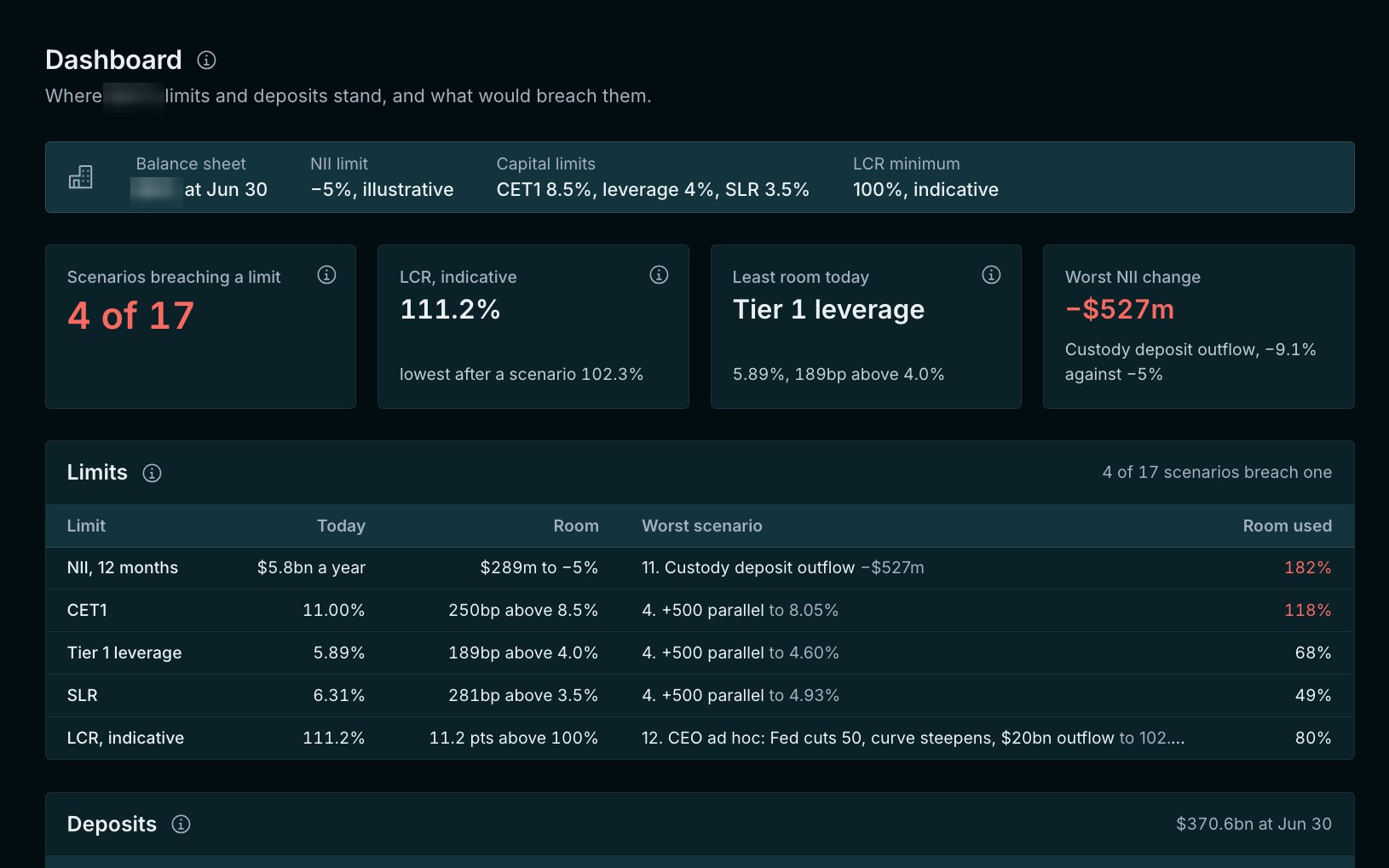Click the building icon in balance sheet bar
This screenshot has width=1389, height=868.
pyautogui.click(x=80, y=177)
